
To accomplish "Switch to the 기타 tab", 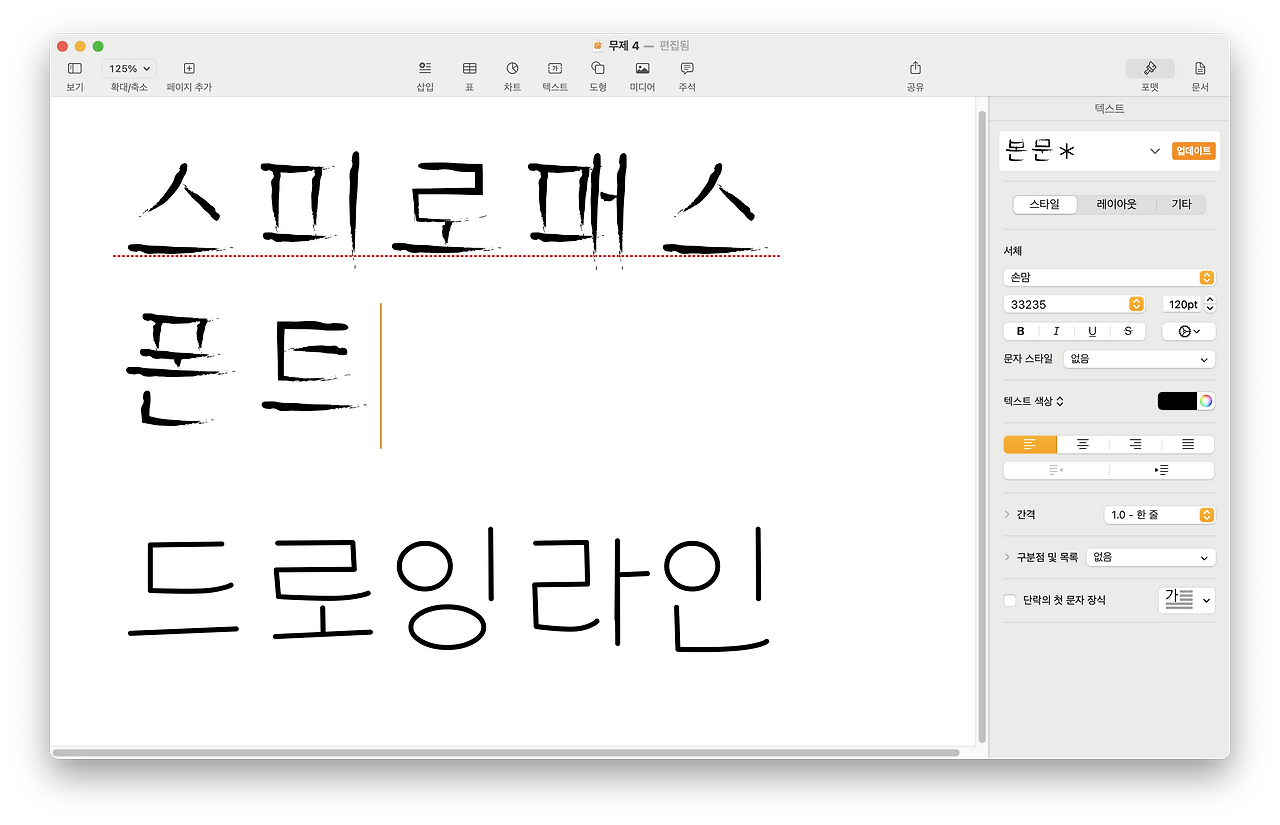I will pos(1181,204).
